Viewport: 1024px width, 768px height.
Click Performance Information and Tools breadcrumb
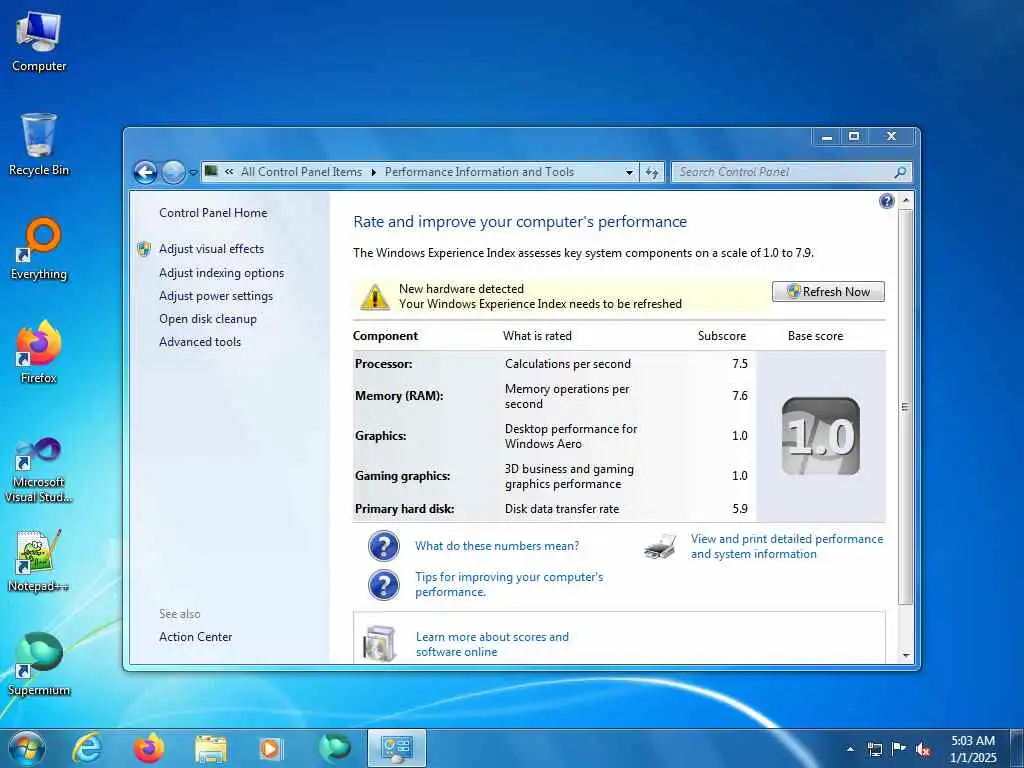479,172
